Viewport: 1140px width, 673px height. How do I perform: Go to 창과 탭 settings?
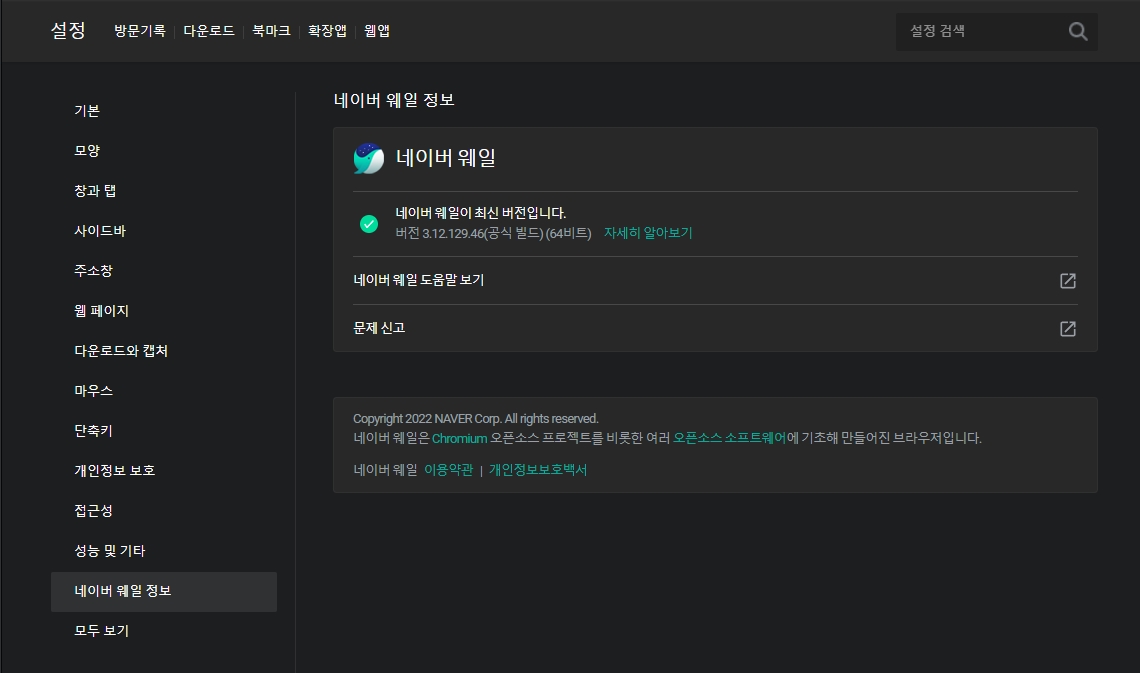coord(164,190)
